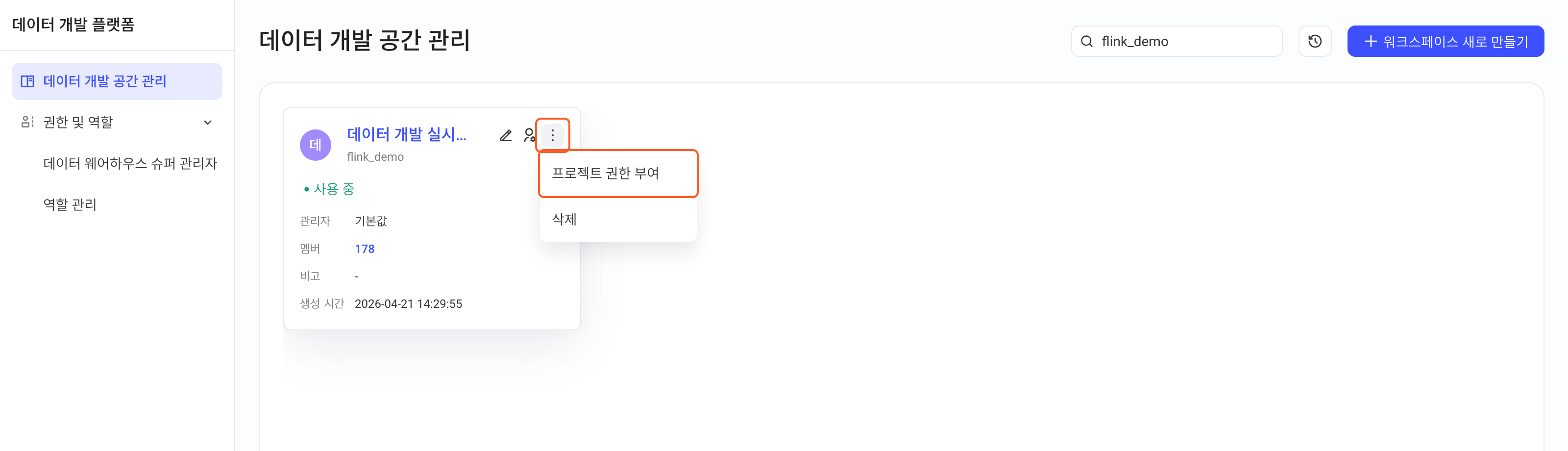
Task: Click the magnifier search icon
Action: [1086, 41]
